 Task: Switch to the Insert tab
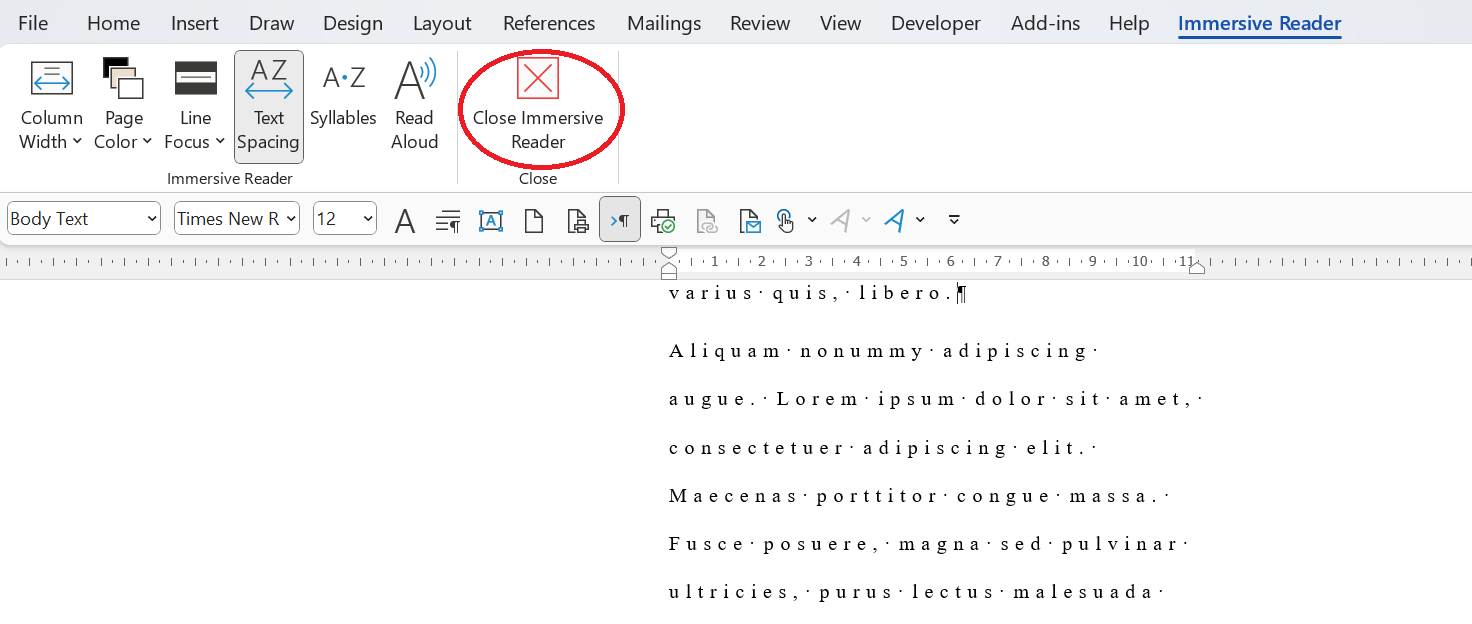(x=195, y=23)
